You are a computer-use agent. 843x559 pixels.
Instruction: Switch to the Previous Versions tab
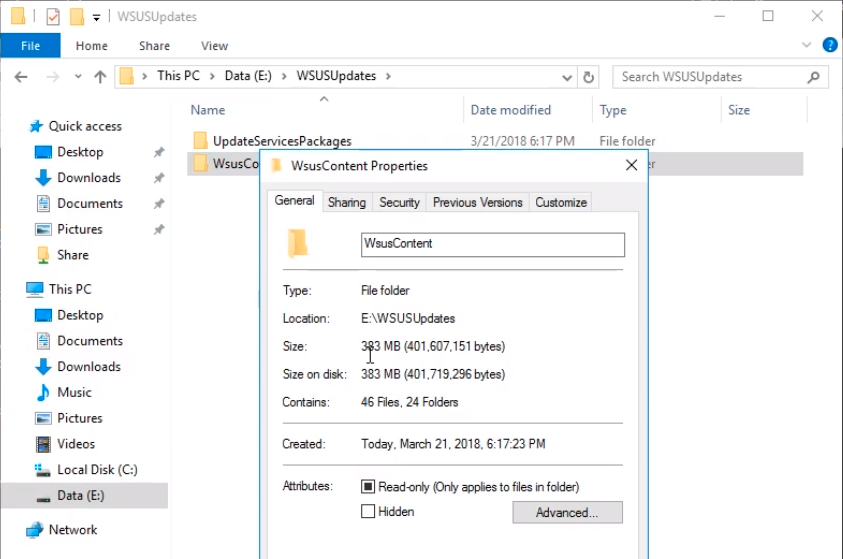[x=477, y=203]
